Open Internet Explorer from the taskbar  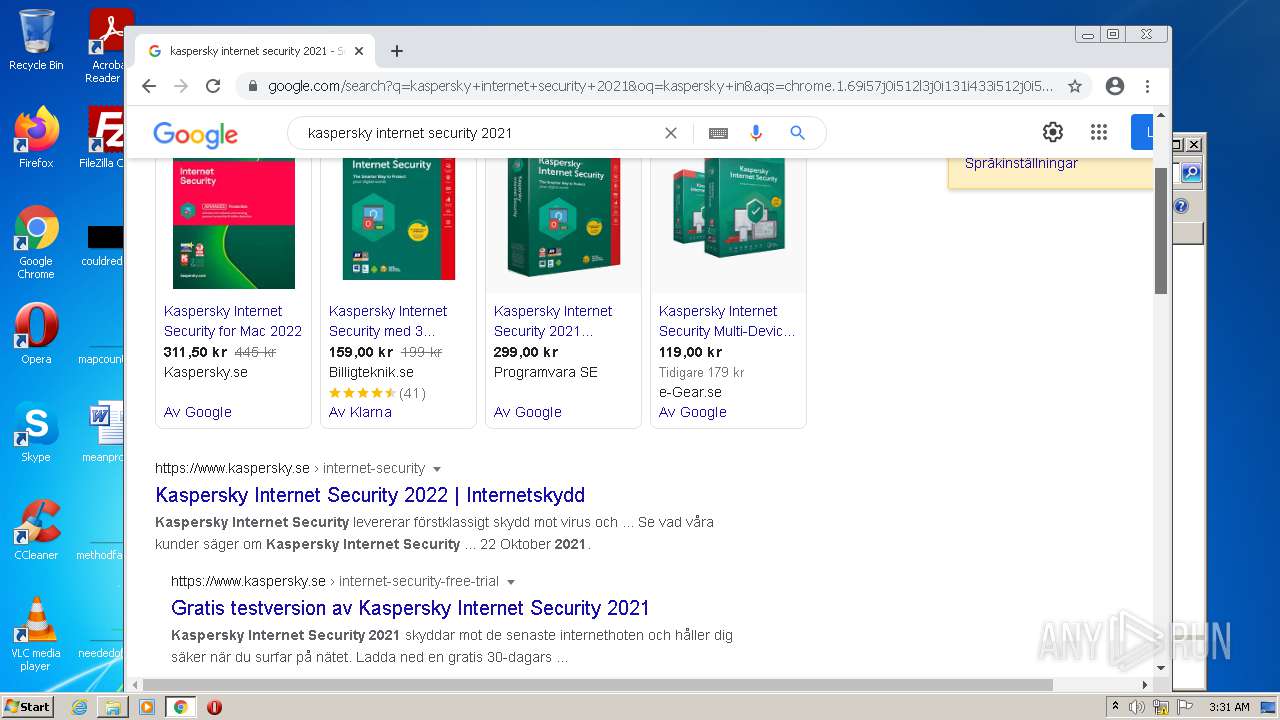point(79,707)
